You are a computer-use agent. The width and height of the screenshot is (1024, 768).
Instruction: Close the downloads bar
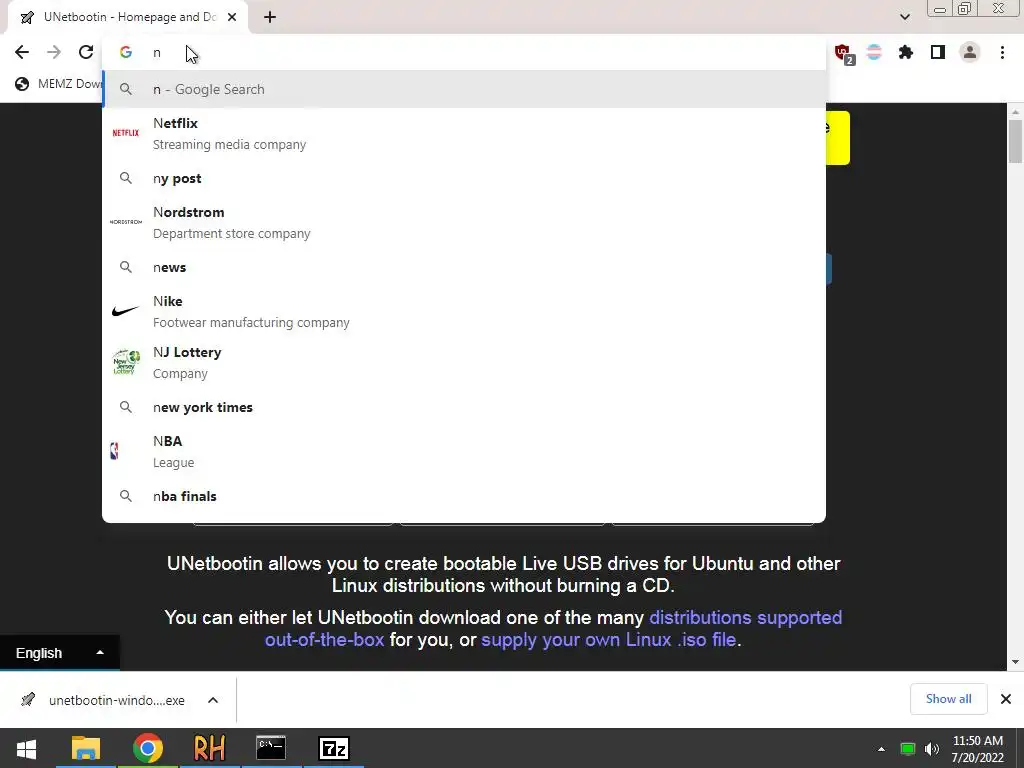coord(1006,699)
